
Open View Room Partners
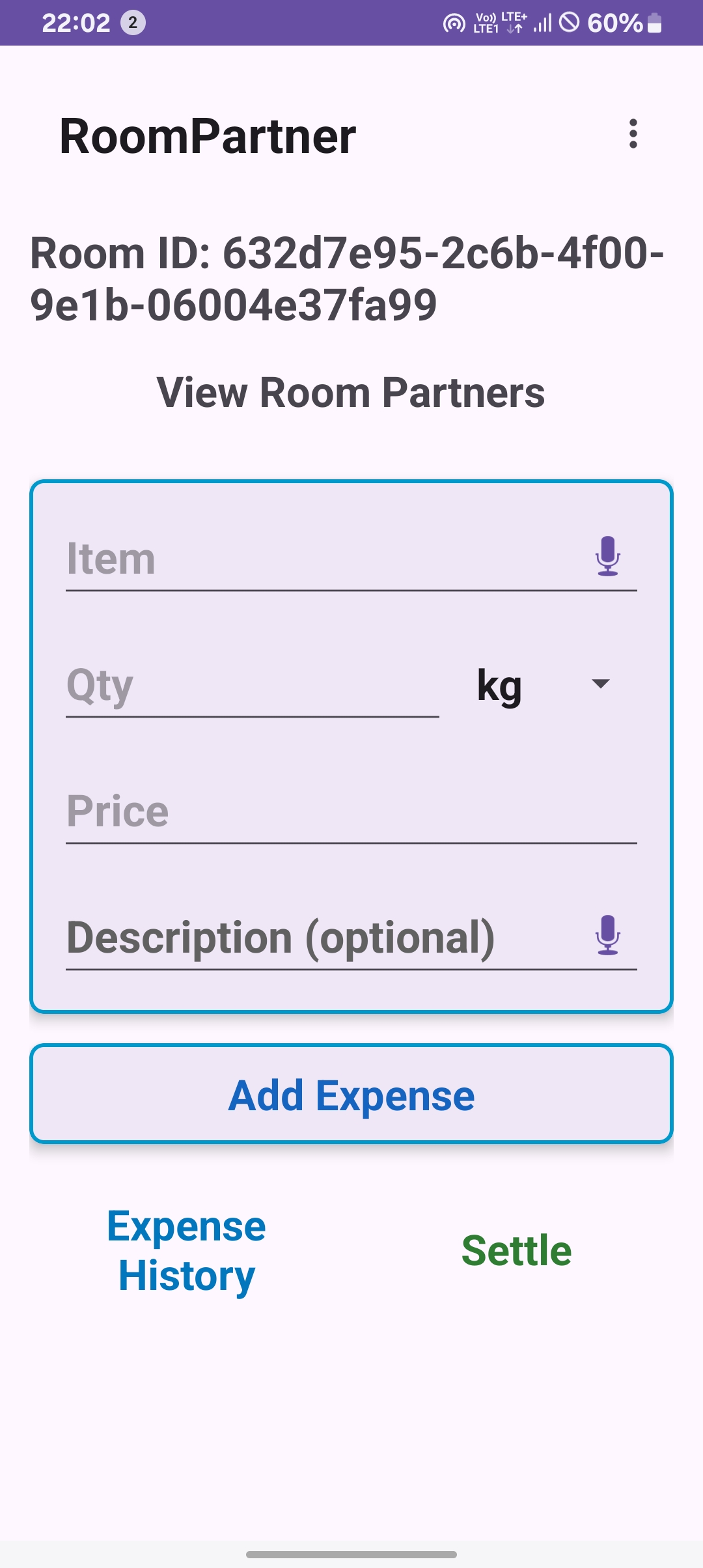(x=351, y=393)
